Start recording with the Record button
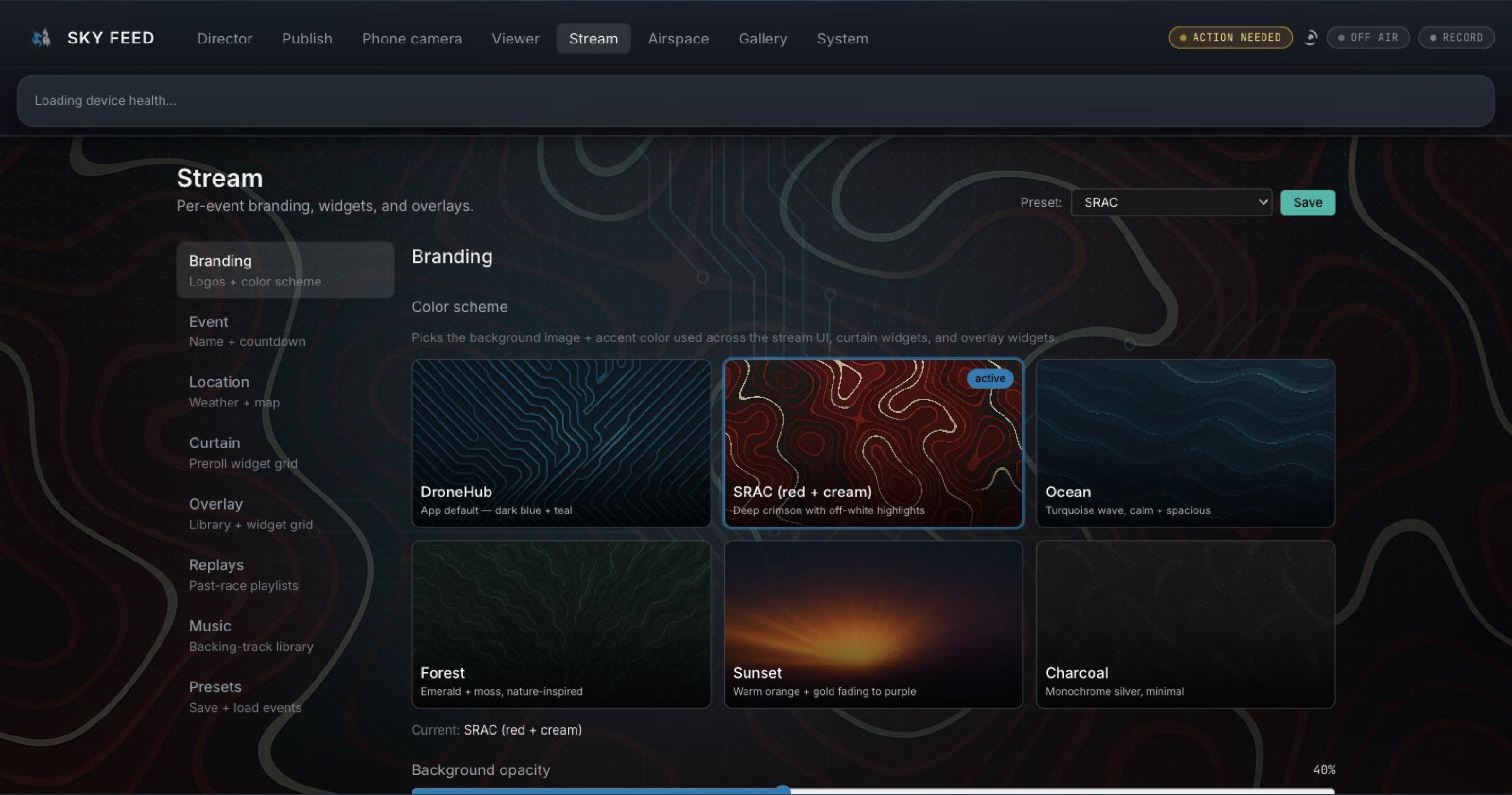Viewport: 1512px width, 795px height. [x=1456, y=38]
